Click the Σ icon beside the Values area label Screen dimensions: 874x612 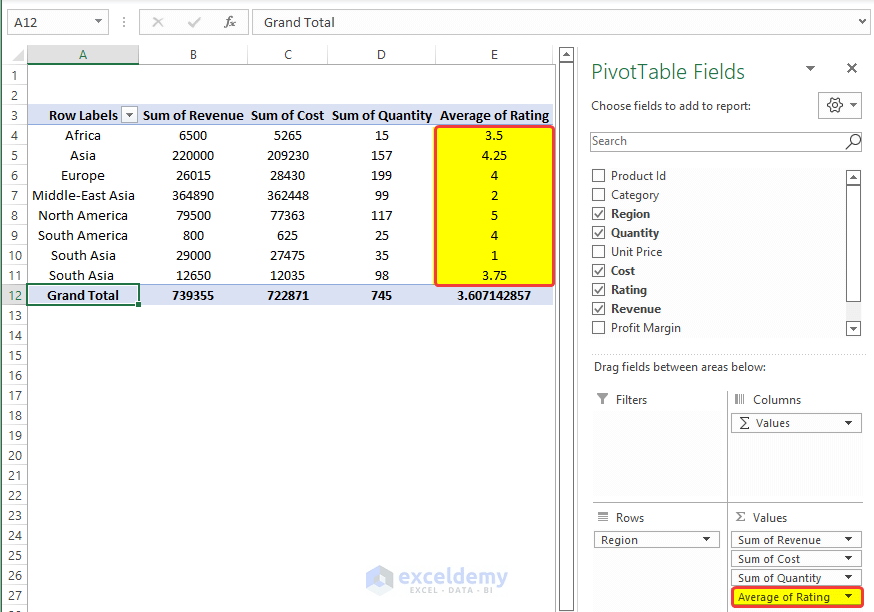pyautogui.click(x=739, y=517)
